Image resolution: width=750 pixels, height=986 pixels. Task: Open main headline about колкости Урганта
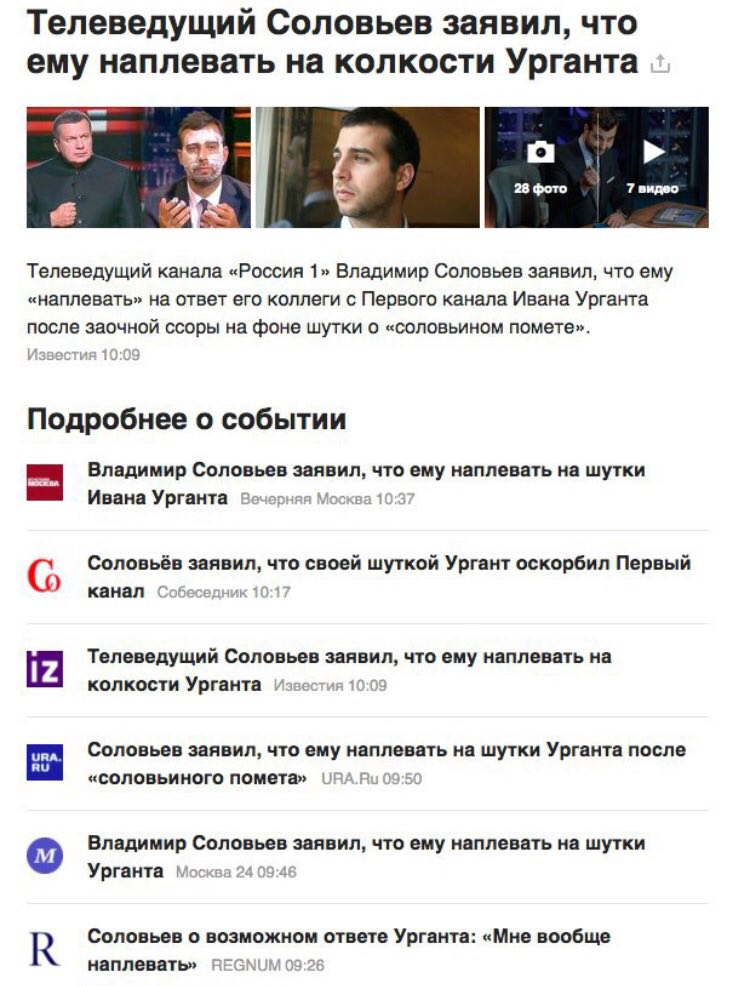(x=333, y=42)
